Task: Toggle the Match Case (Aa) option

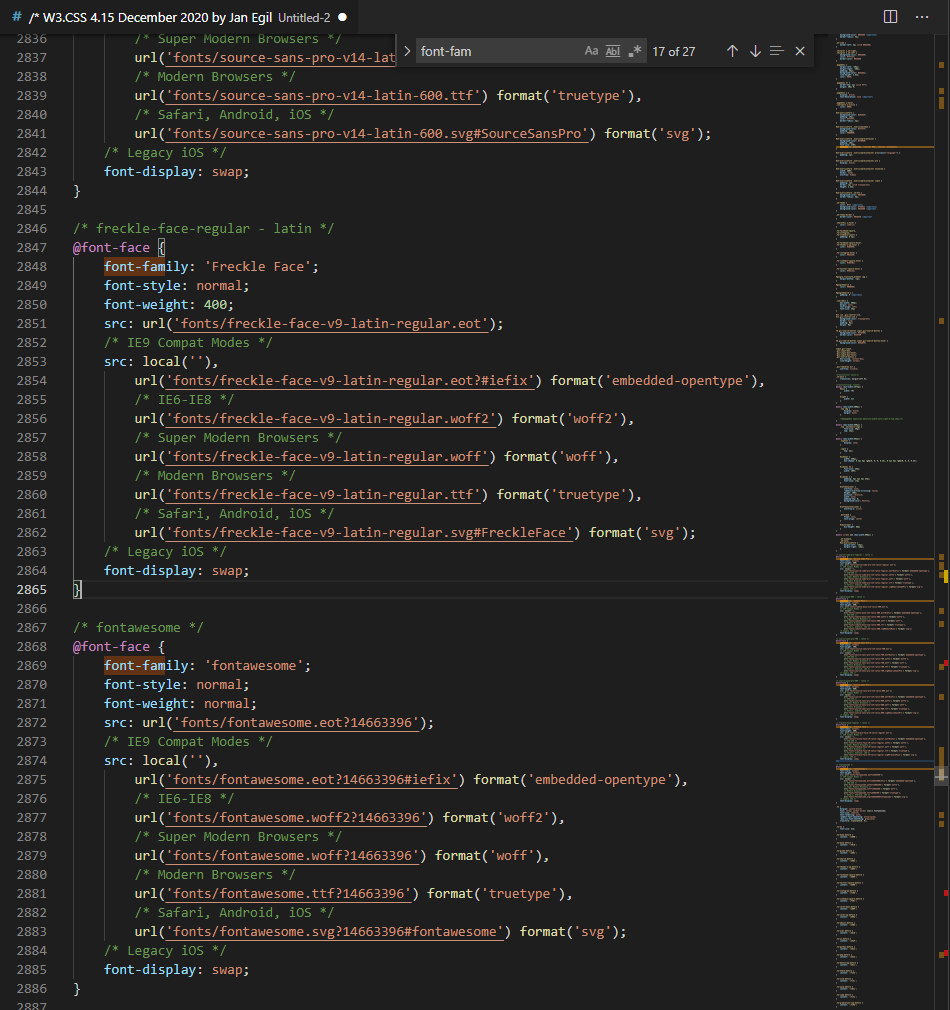Action: click(x=591, y=52)
